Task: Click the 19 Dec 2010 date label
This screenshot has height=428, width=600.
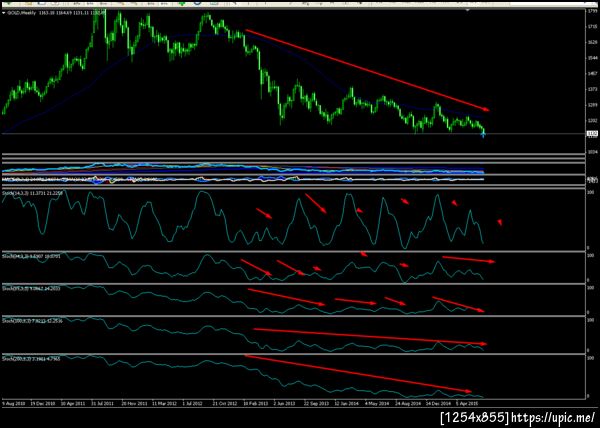Action: (x=43, y=404)
